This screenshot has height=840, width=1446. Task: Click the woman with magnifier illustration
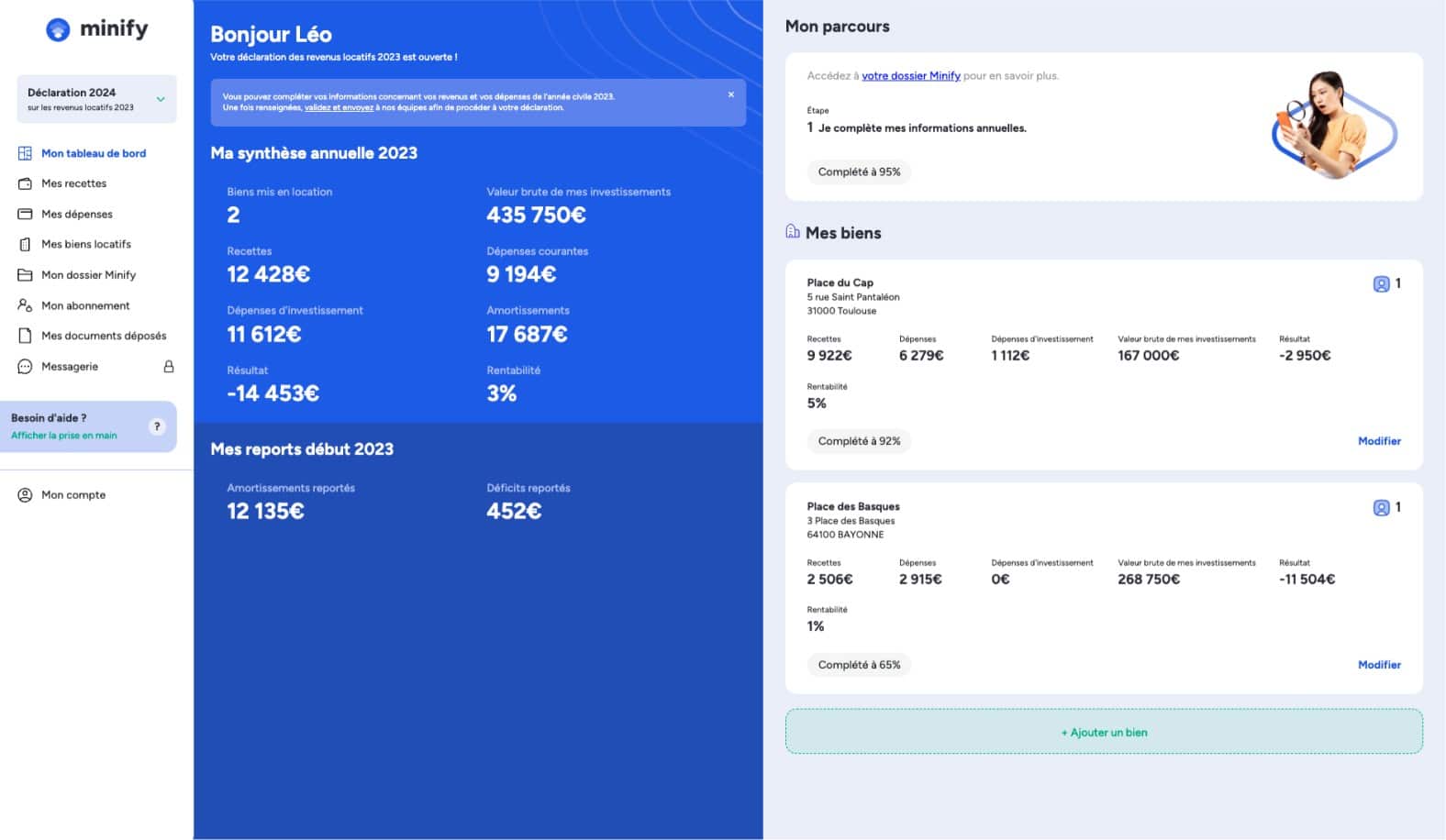(1335, 126)
